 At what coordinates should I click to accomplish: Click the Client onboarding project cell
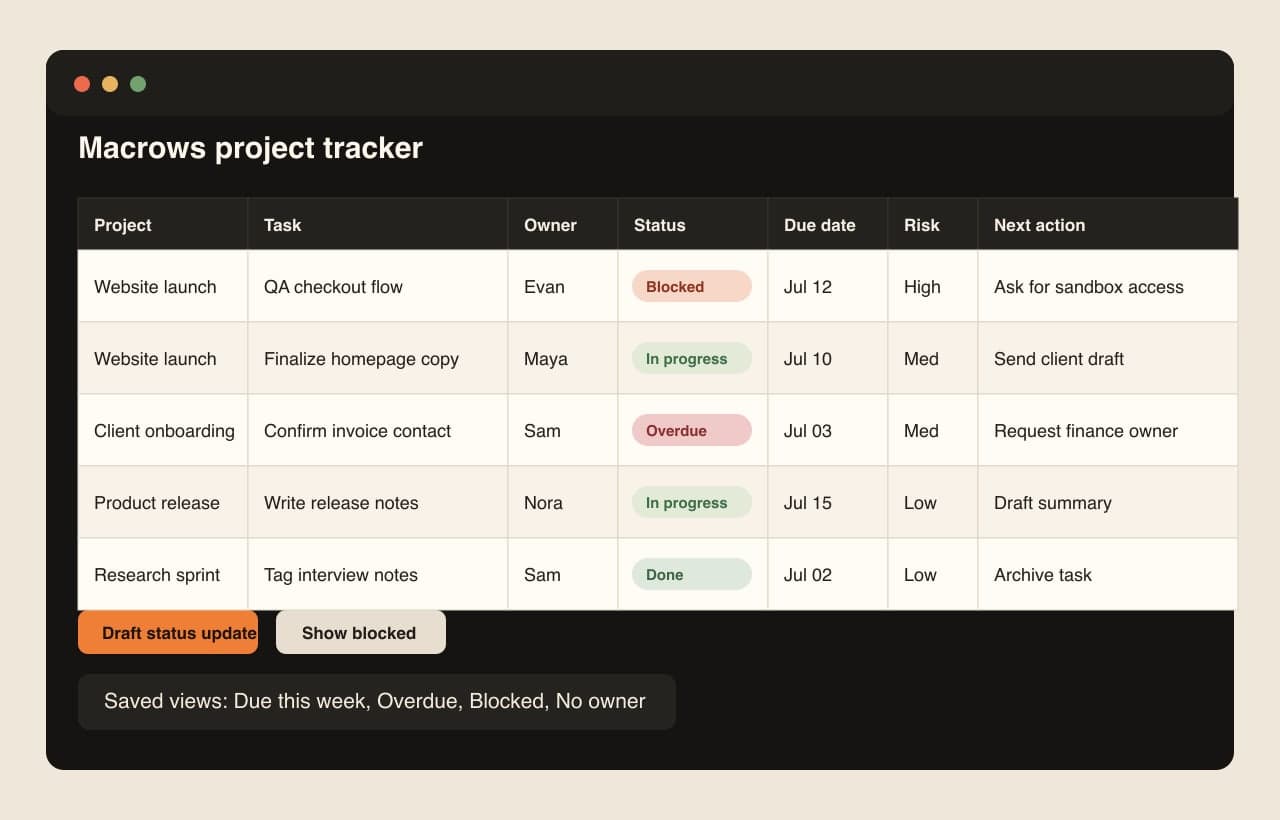click(163, 430)
